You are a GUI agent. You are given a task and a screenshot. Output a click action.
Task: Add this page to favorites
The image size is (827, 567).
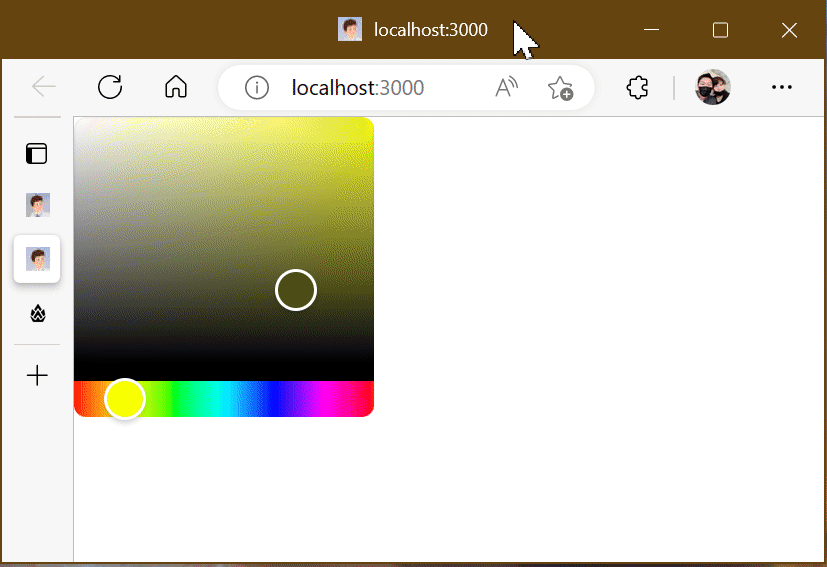560,88
